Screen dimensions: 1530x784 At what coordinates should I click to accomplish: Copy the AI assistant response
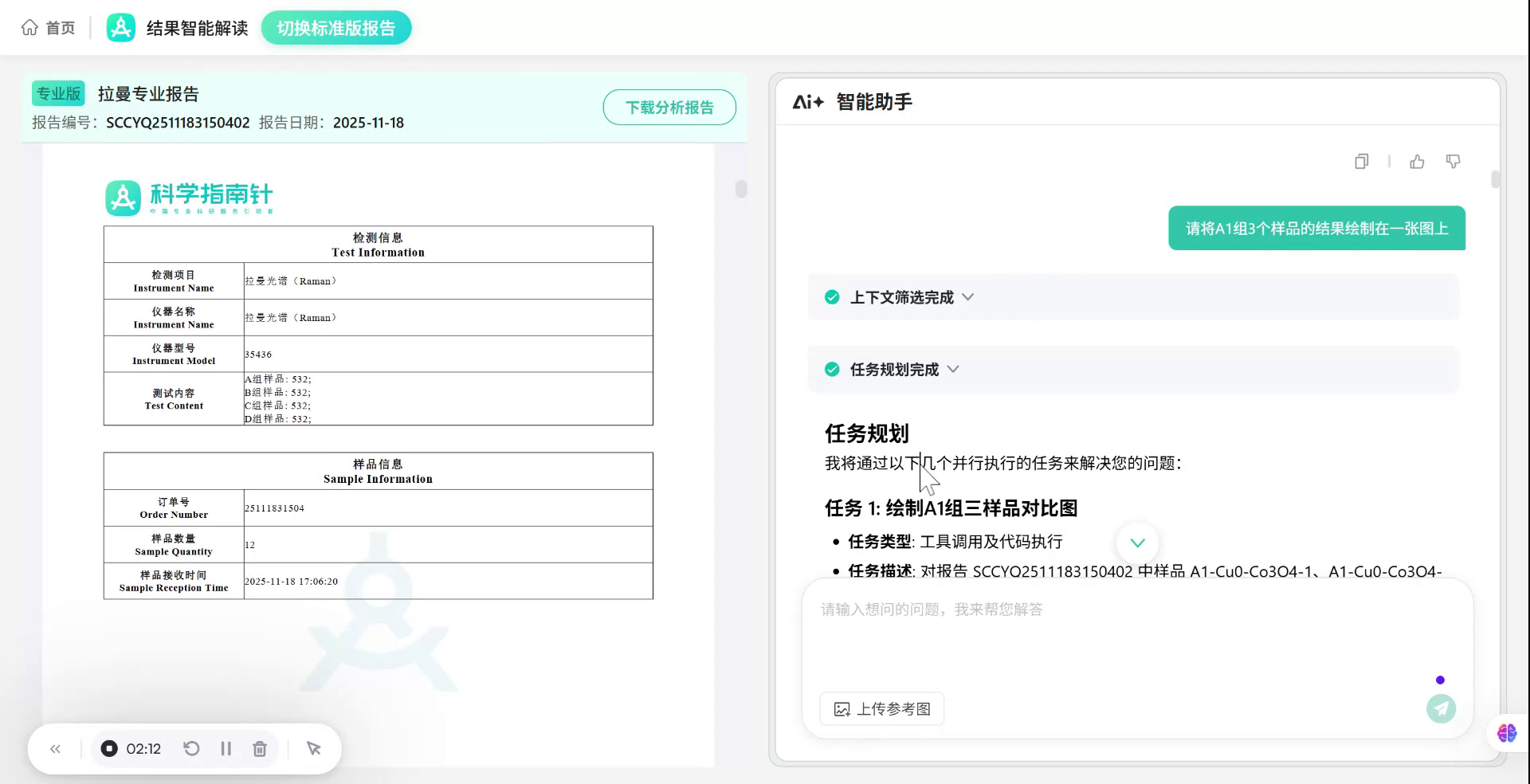pyautogui.click(x=1360, y=161)
